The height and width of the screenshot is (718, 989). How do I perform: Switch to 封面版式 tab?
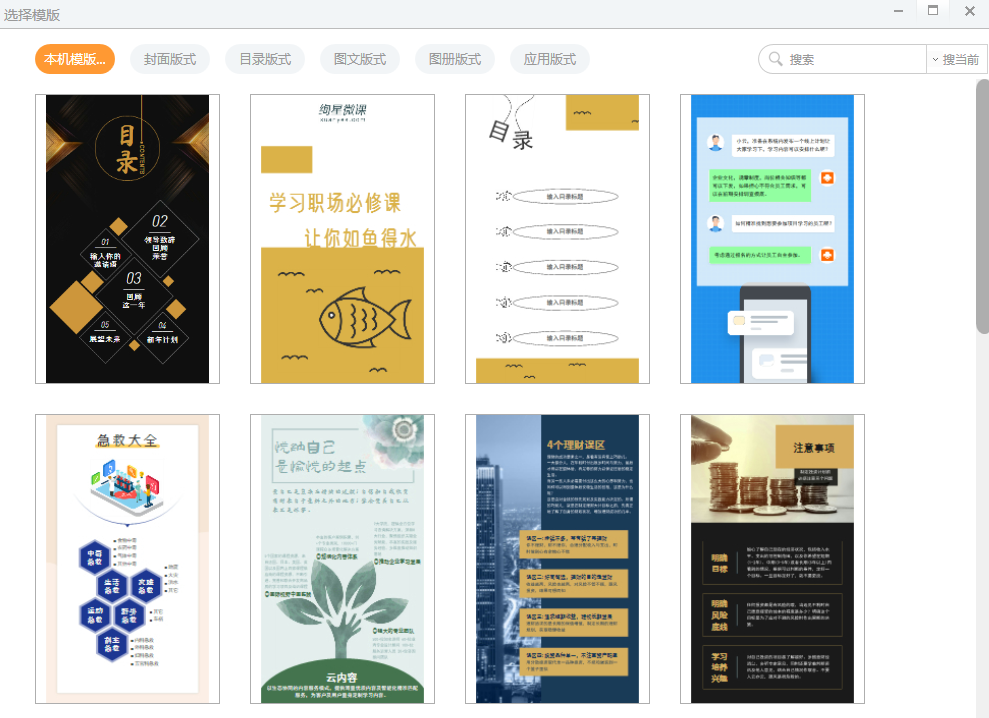(170, 59)
